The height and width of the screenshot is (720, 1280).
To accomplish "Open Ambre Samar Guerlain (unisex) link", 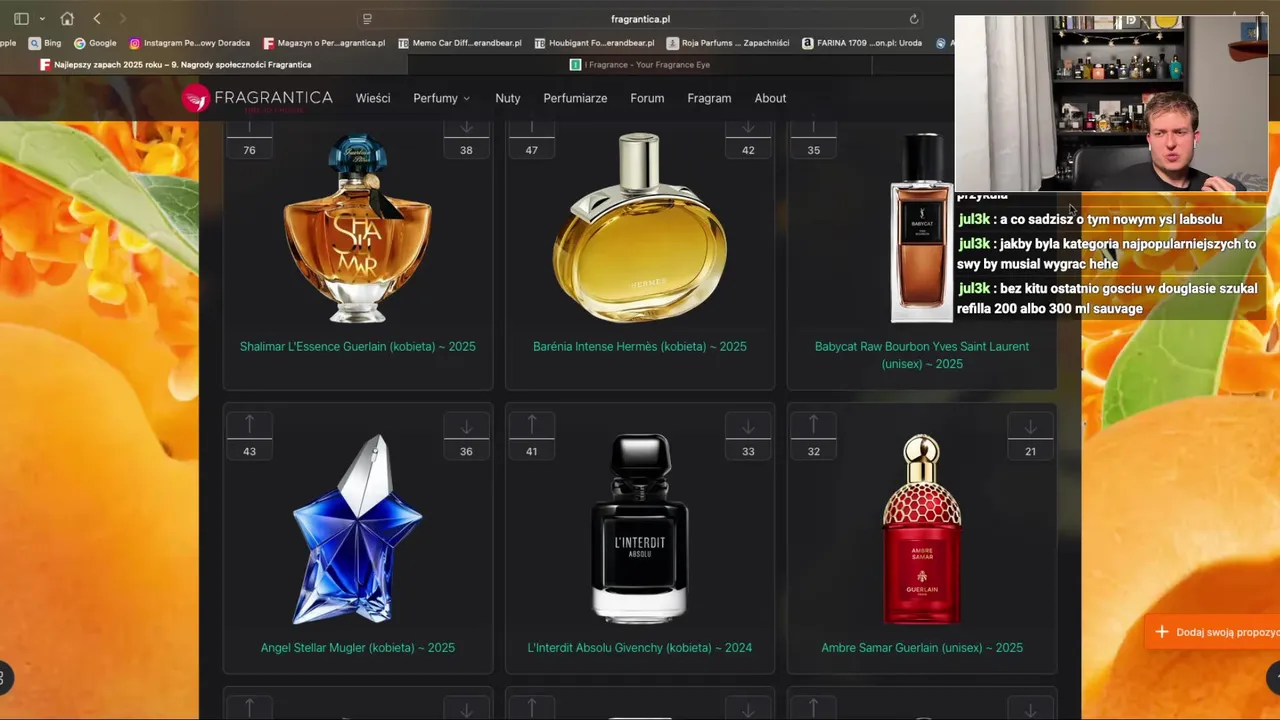I will [x=921, y=648].
